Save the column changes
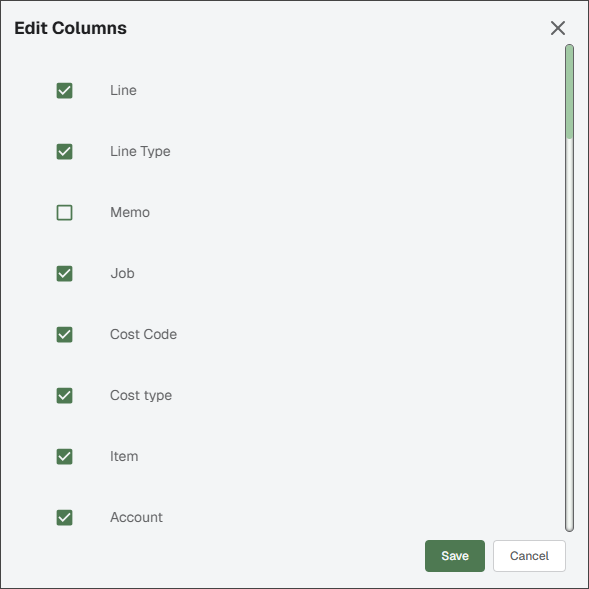The width and height of the screenshot is (589, 589). point(455,556)
